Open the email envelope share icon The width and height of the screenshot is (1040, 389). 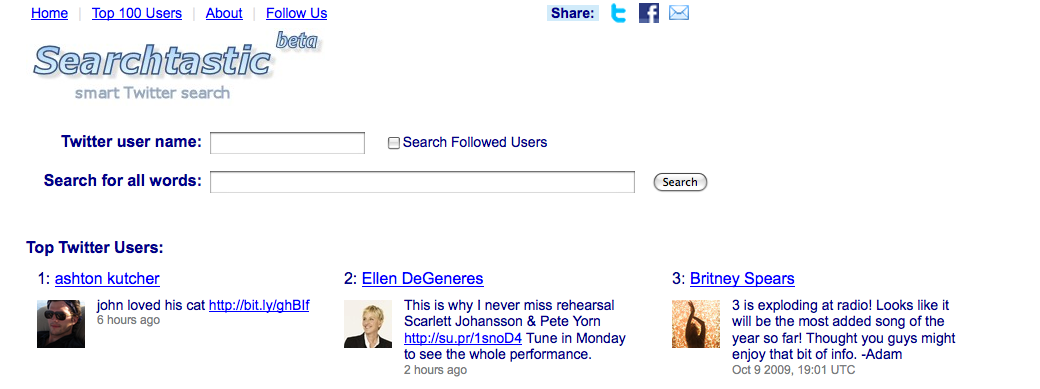point(679,13)
